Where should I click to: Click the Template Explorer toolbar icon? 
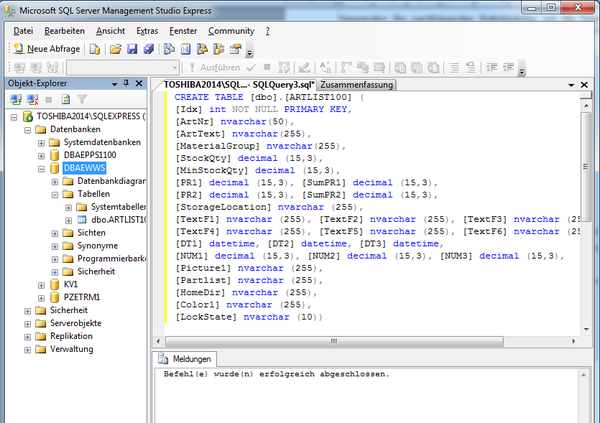tap(219, 49)
